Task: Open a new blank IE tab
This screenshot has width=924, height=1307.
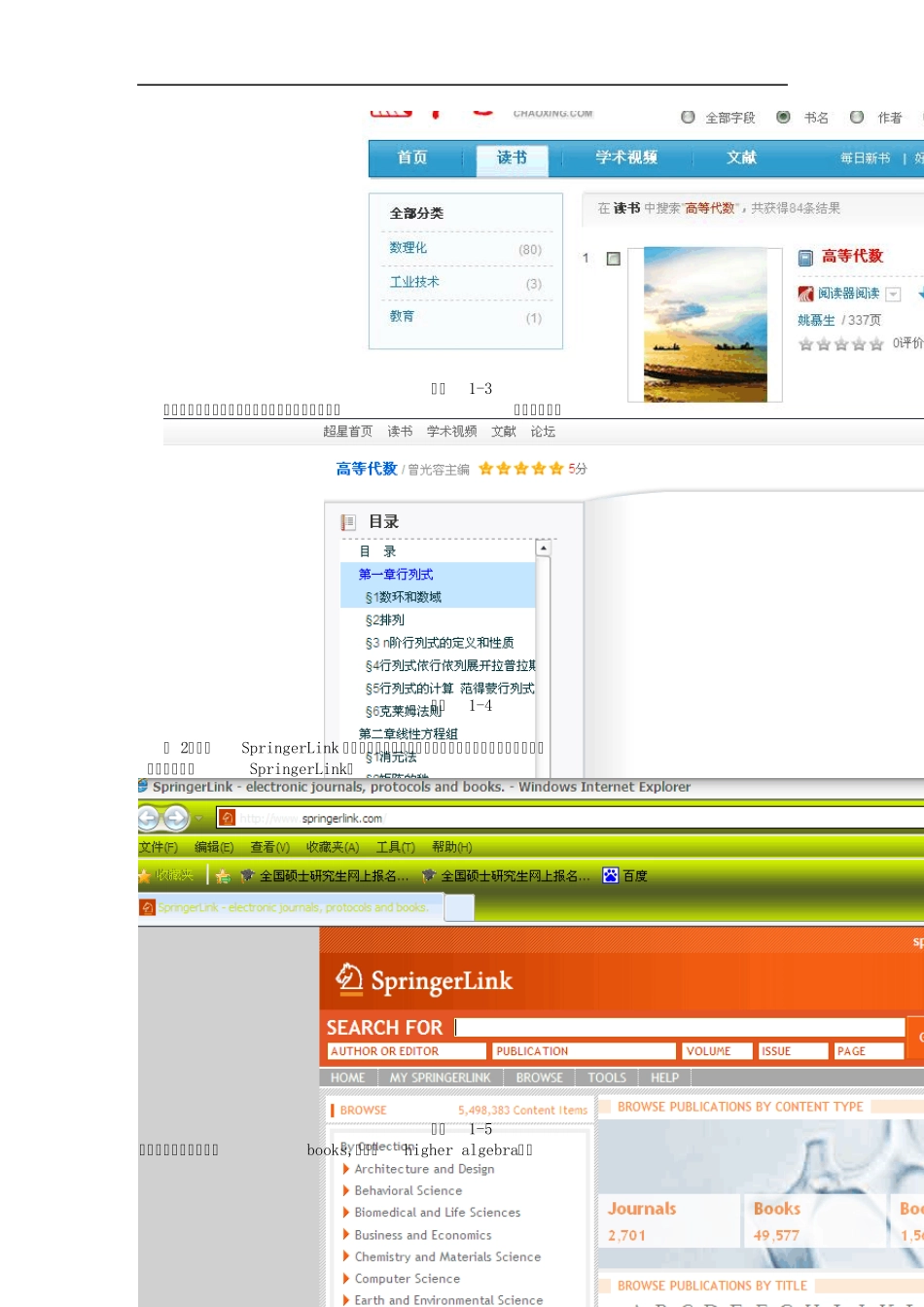Action: tap(459, 907)
